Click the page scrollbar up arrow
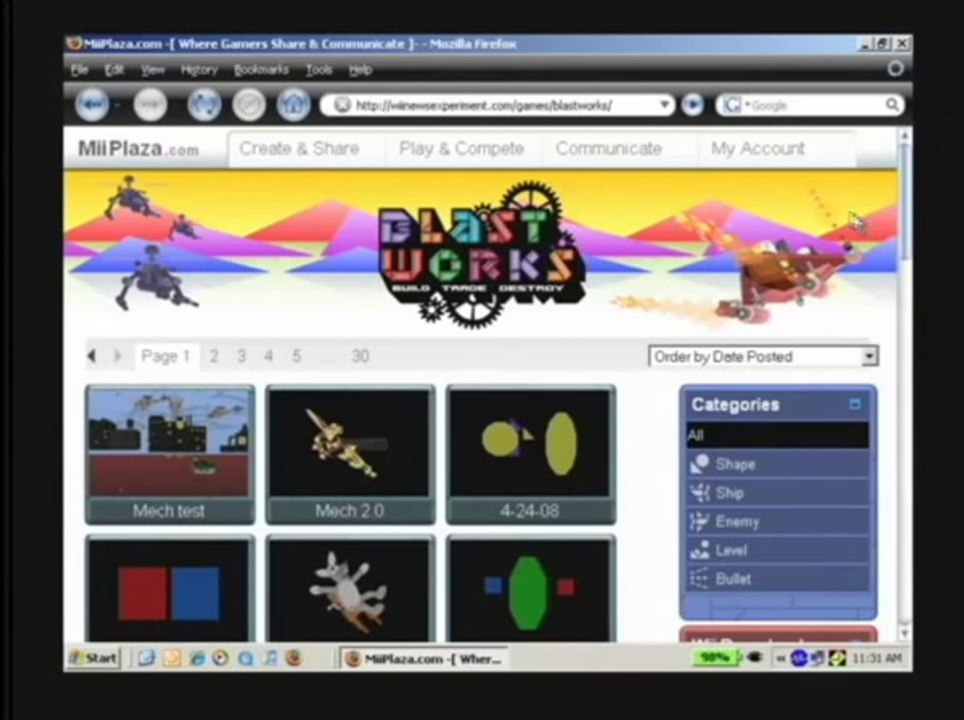The height and width of the screenshot is (720, 964). [904, 135]
